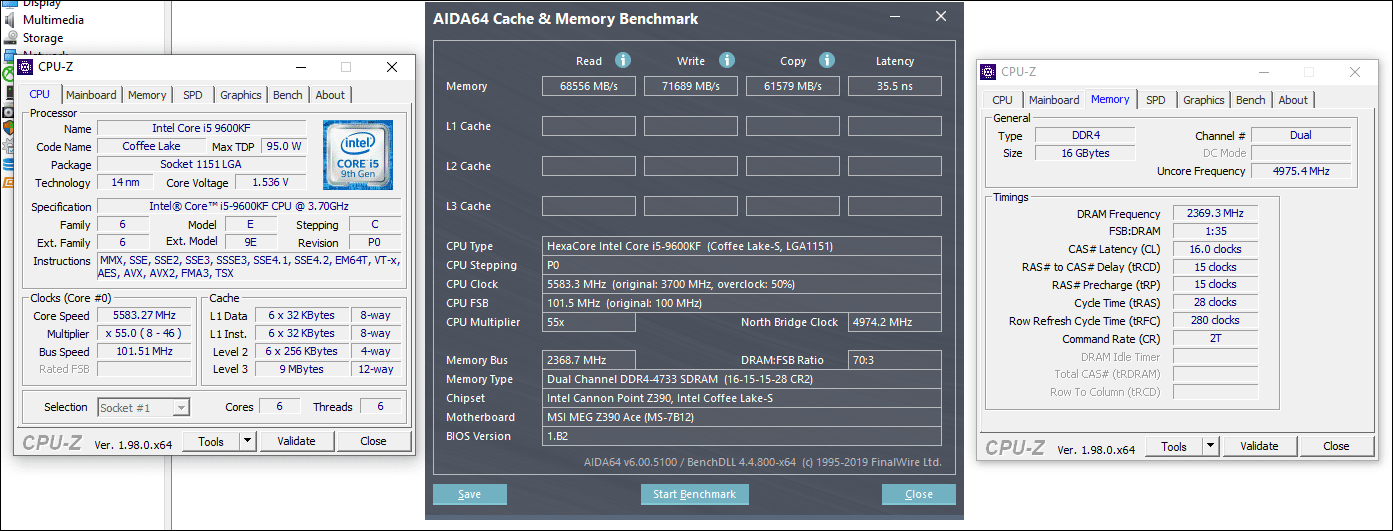The image size is (1393, 531).
Task: Click the left CPU-Z title bar icon
Action: 25,67
